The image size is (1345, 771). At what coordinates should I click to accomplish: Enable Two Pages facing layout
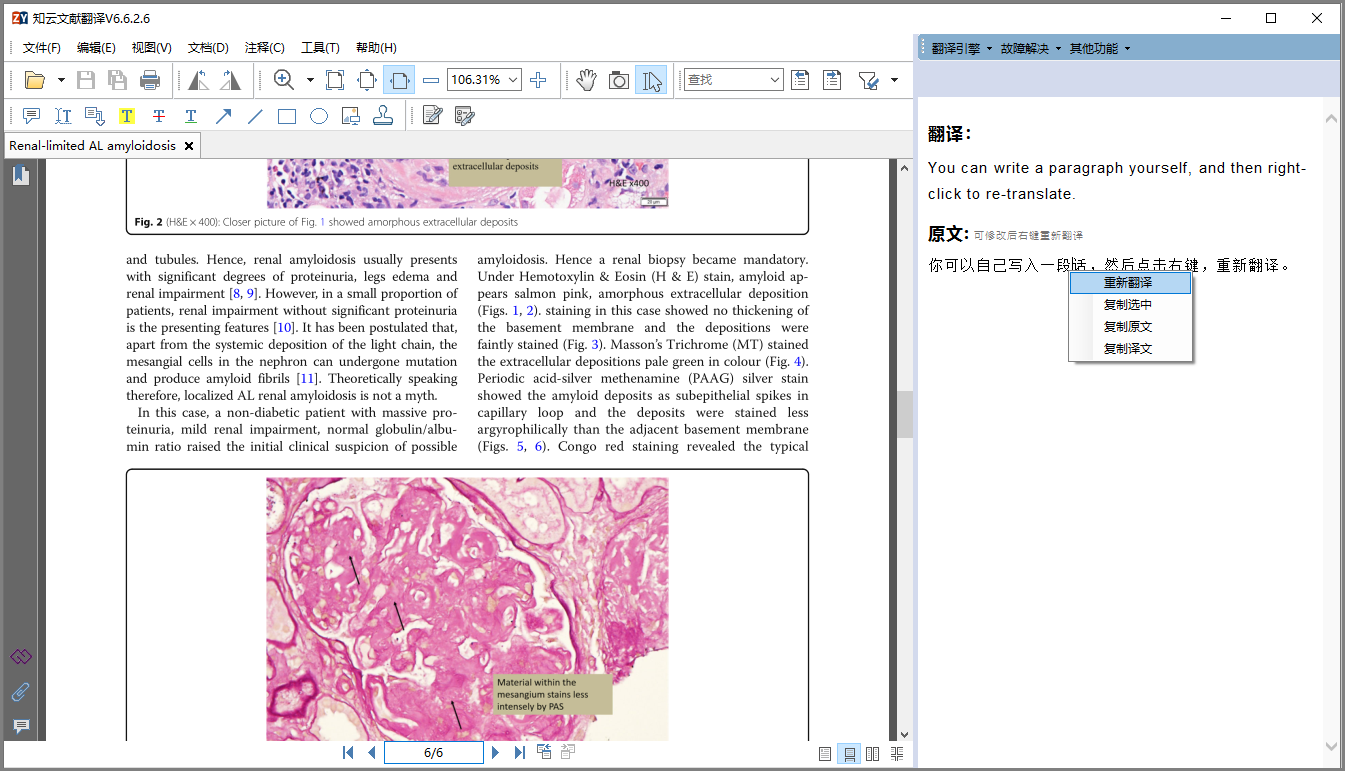(873, 754)
